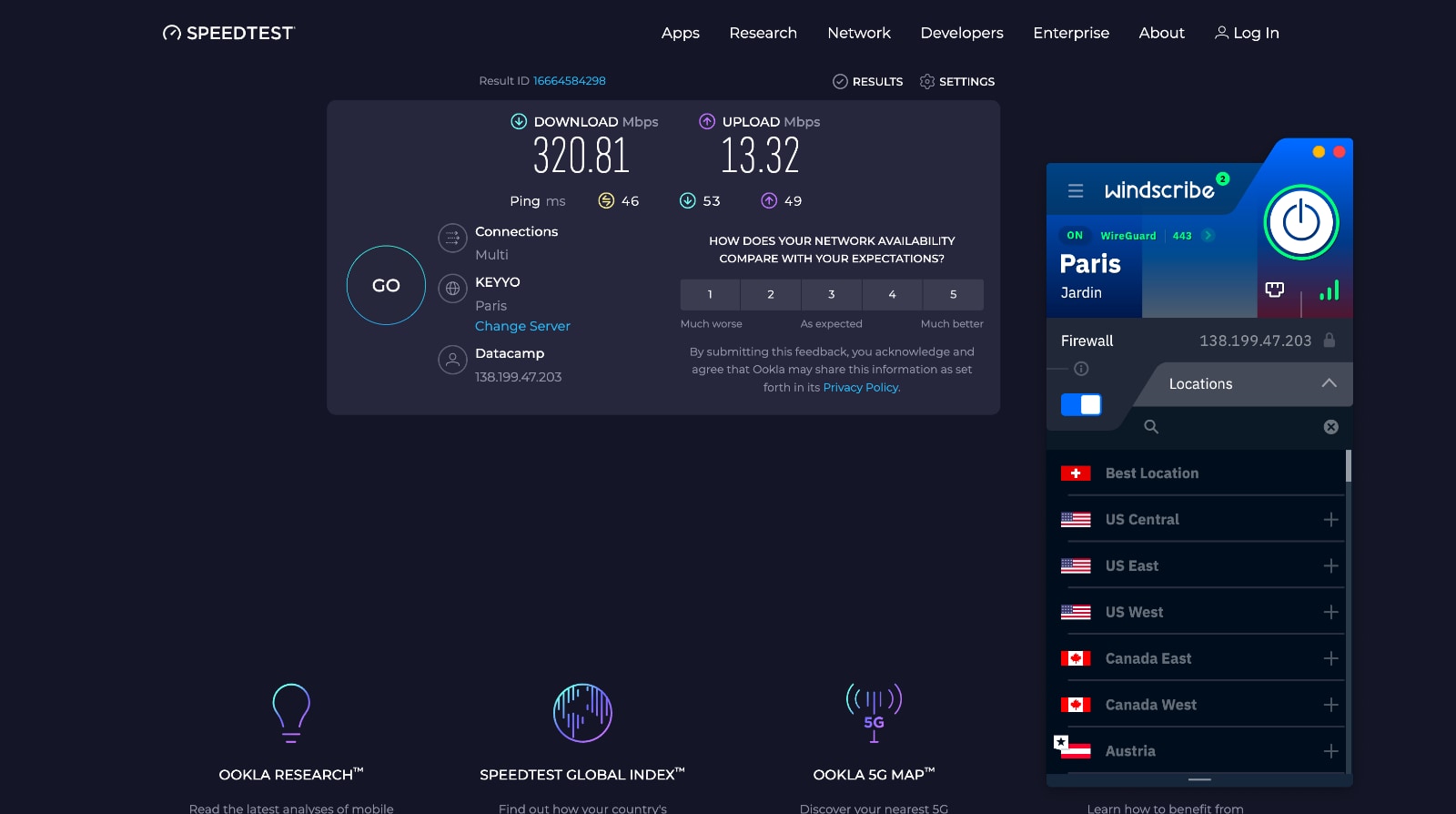Expand the US West location
The width and height of the screenshot is (1456, 814).
click(x=1330, y=612)
